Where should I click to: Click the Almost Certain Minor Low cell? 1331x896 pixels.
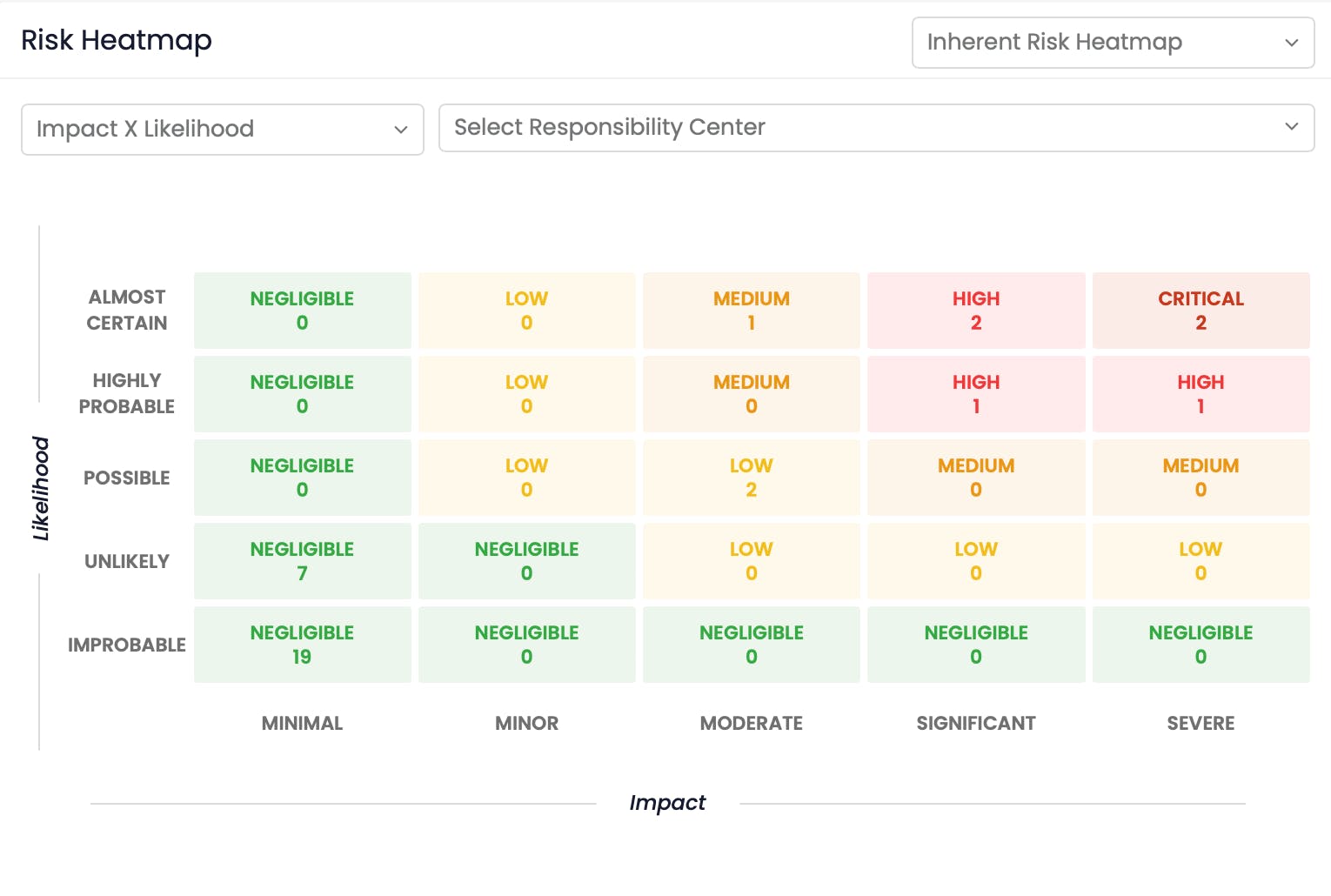[x=526, y=311]
